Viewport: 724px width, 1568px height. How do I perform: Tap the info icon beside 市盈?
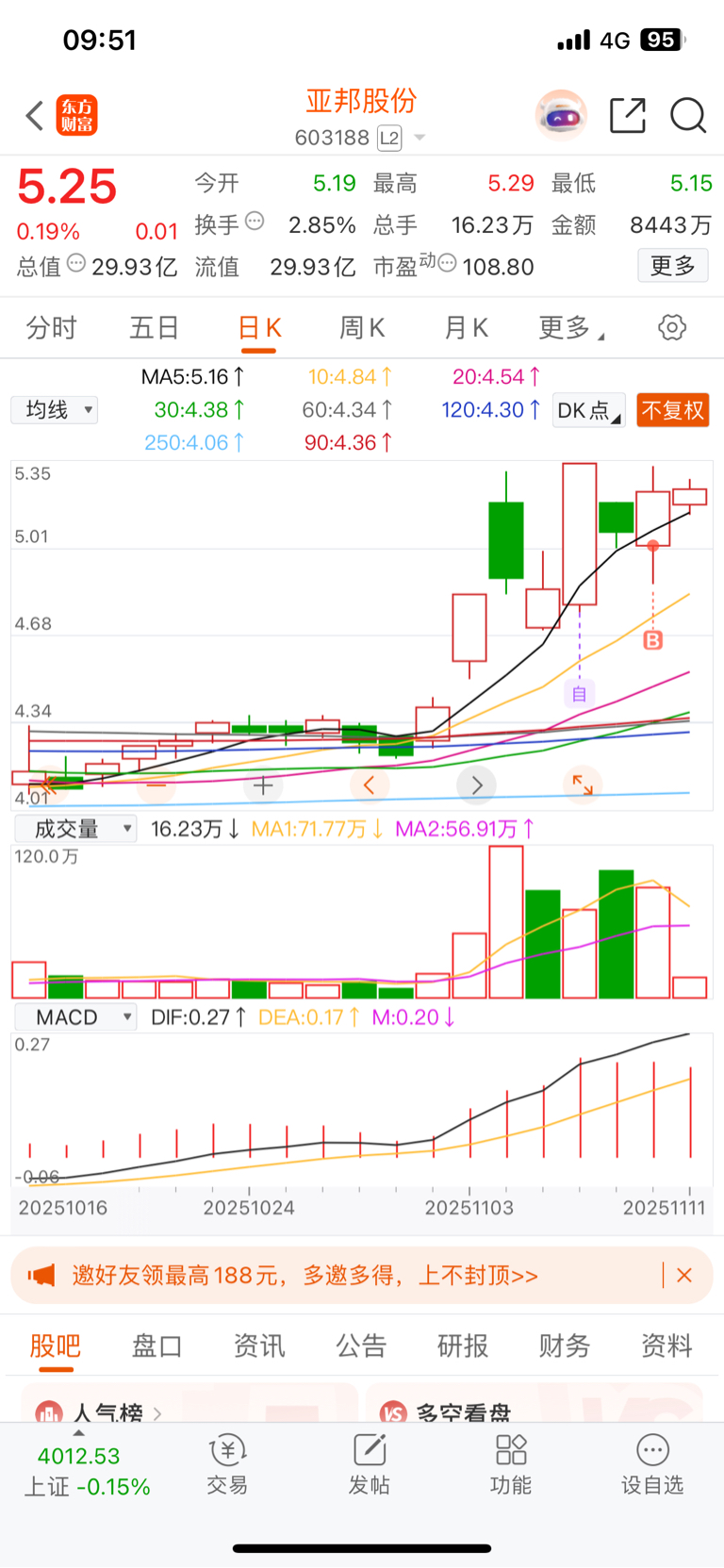448,263
